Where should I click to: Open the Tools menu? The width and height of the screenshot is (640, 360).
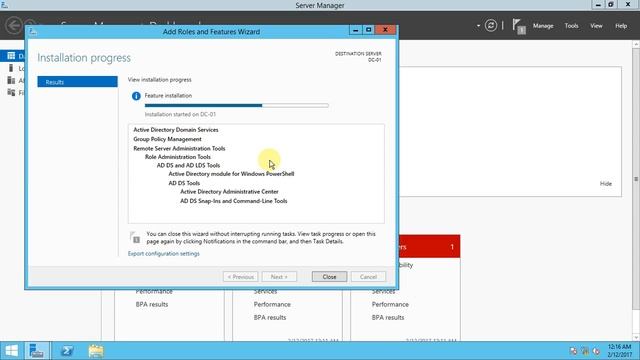[x=571, y=26]
